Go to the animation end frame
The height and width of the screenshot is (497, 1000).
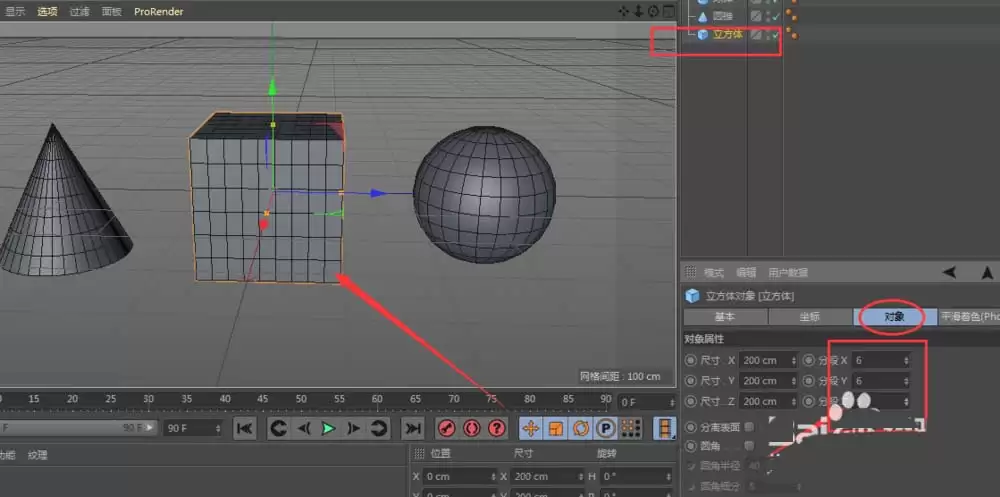pos(412,428)
